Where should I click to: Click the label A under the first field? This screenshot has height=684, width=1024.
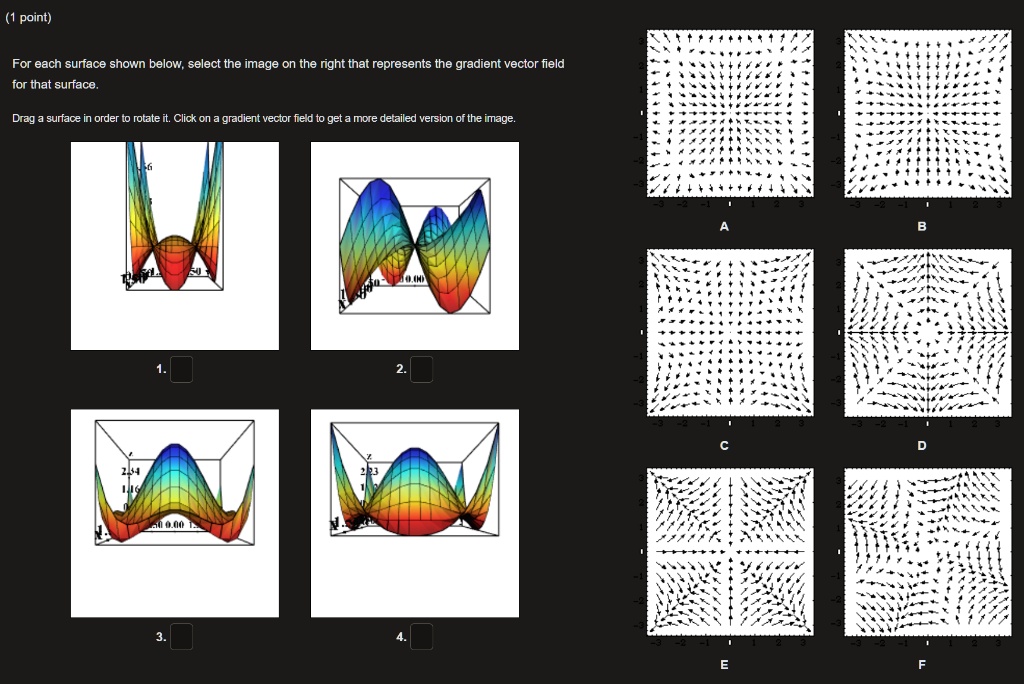(724, 227)
